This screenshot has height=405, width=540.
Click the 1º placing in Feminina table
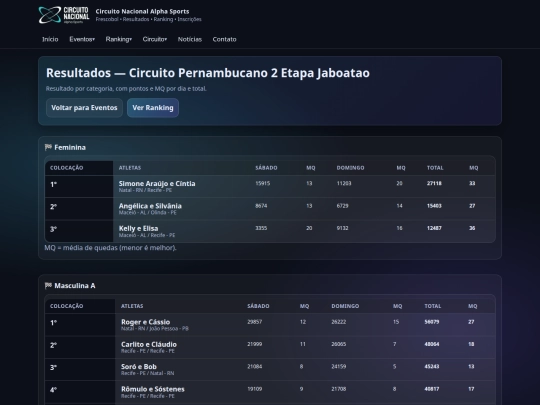click(x=54, y=185)
